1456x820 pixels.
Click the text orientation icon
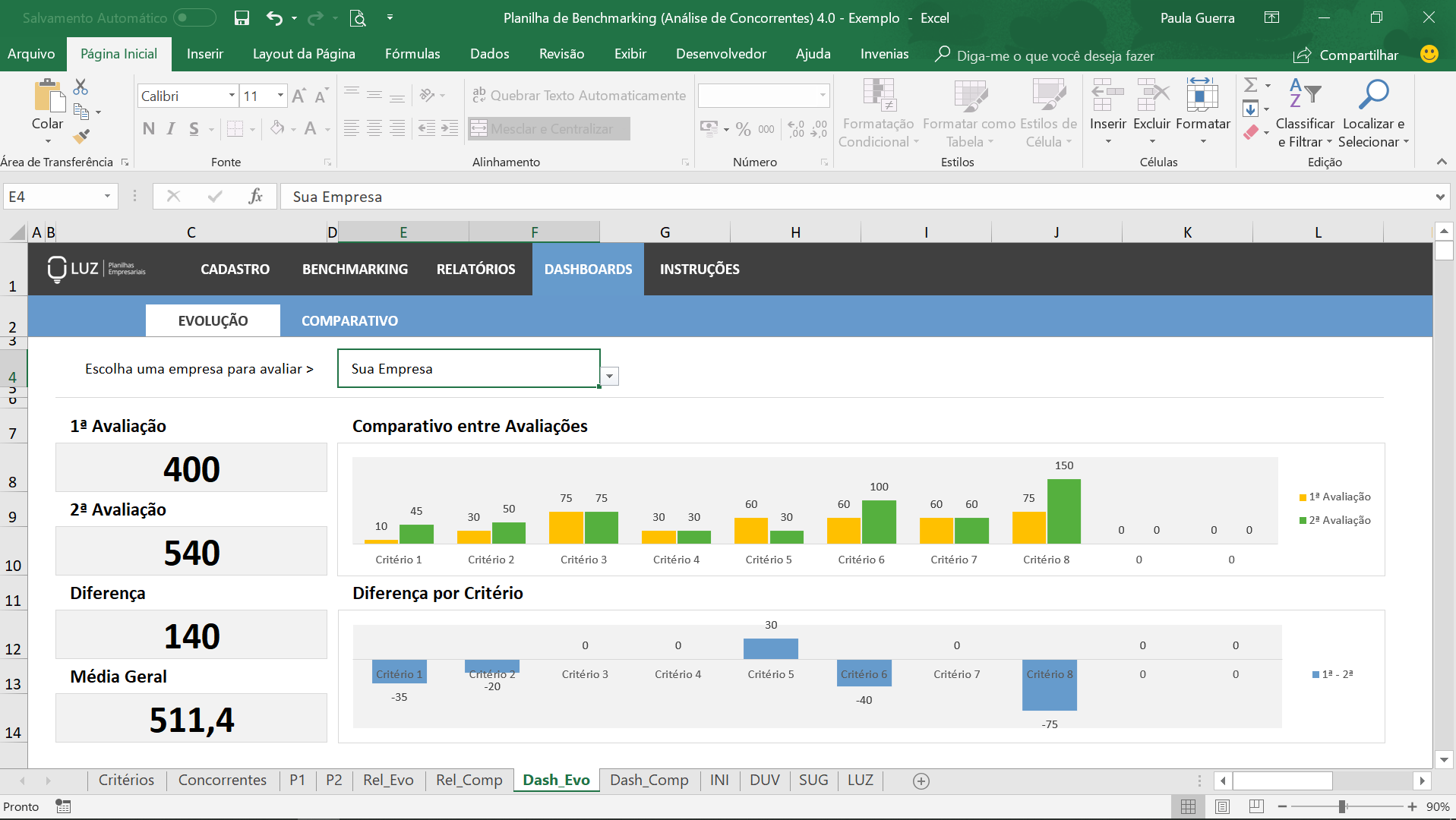coord(428,95)
